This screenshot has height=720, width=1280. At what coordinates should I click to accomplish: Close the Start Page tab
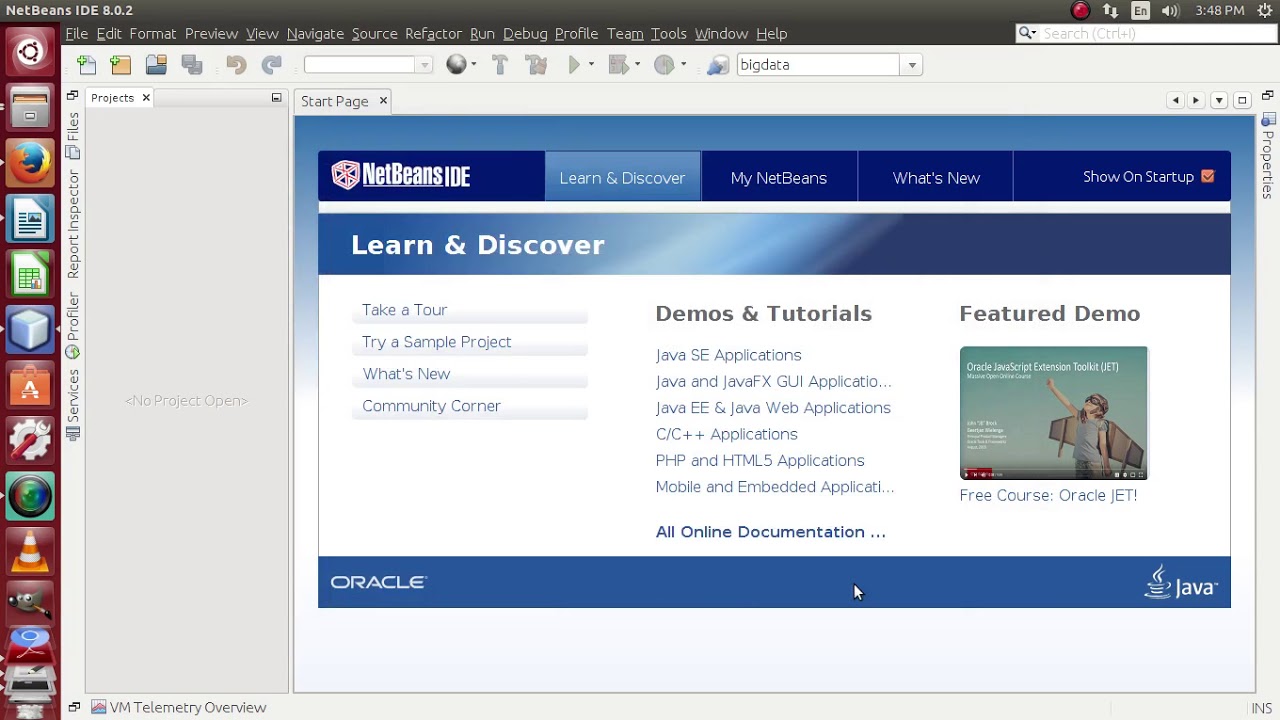pos(383,101)
